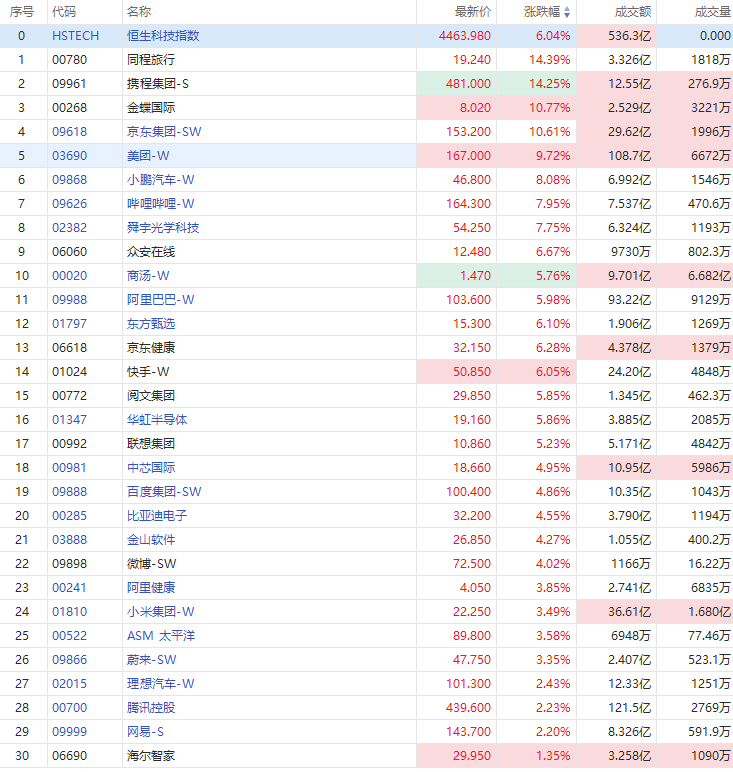
Task: Sort by the 成交量 column header
Action: click(x=712, y=12)
